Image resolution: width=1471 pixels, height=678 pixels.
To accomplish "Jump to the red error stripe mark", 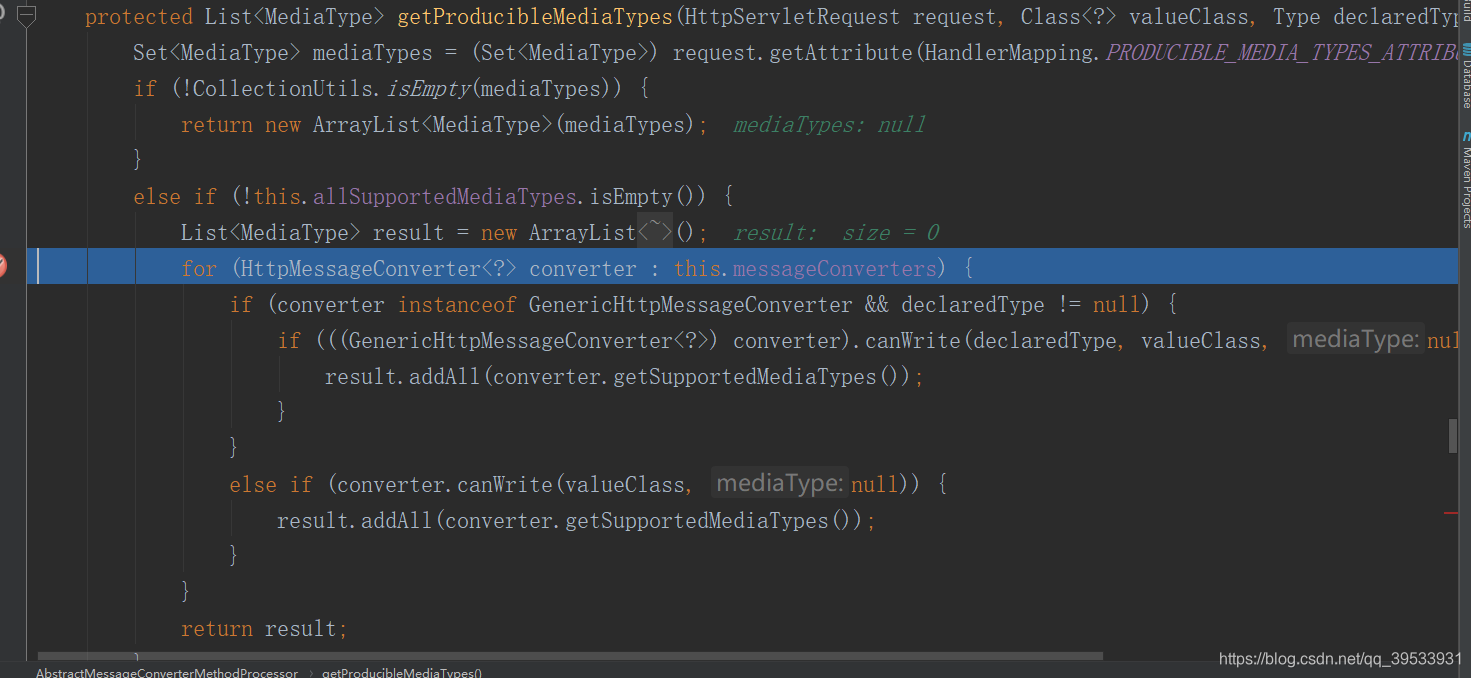I will pos(1450,513).
